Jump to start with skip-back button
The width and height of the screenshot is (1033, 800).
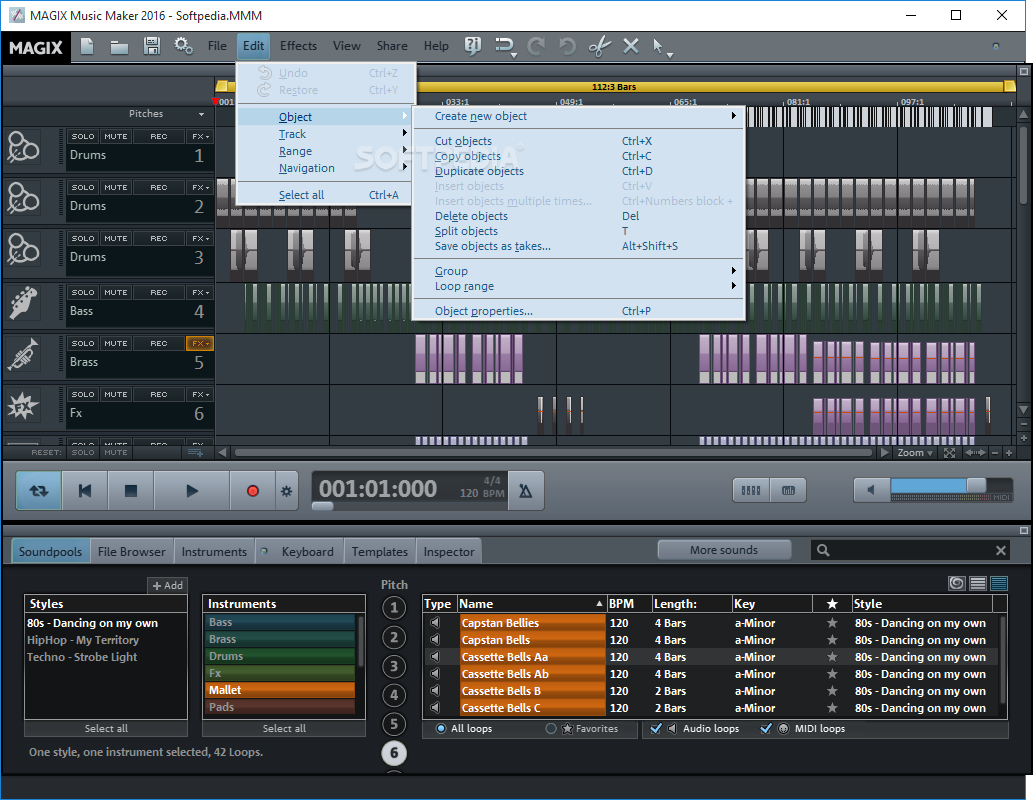click(85, 491)
